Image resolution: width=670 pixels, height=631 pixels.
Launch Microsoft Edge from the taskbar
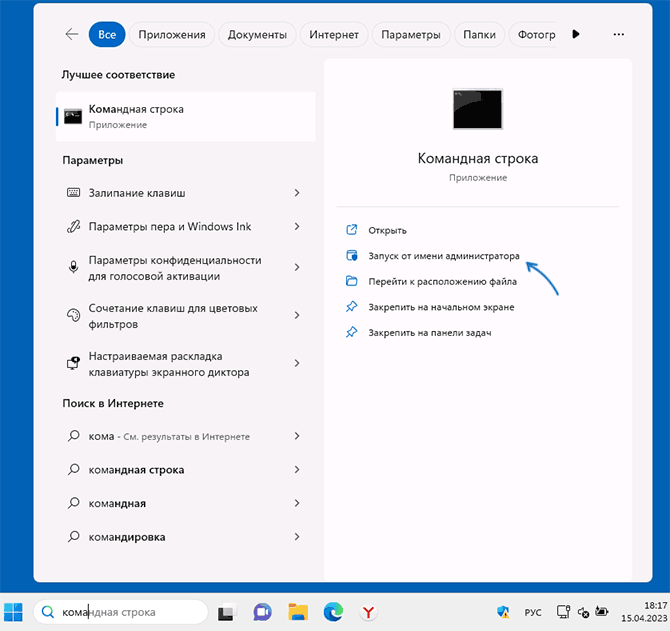pos(332,611)
